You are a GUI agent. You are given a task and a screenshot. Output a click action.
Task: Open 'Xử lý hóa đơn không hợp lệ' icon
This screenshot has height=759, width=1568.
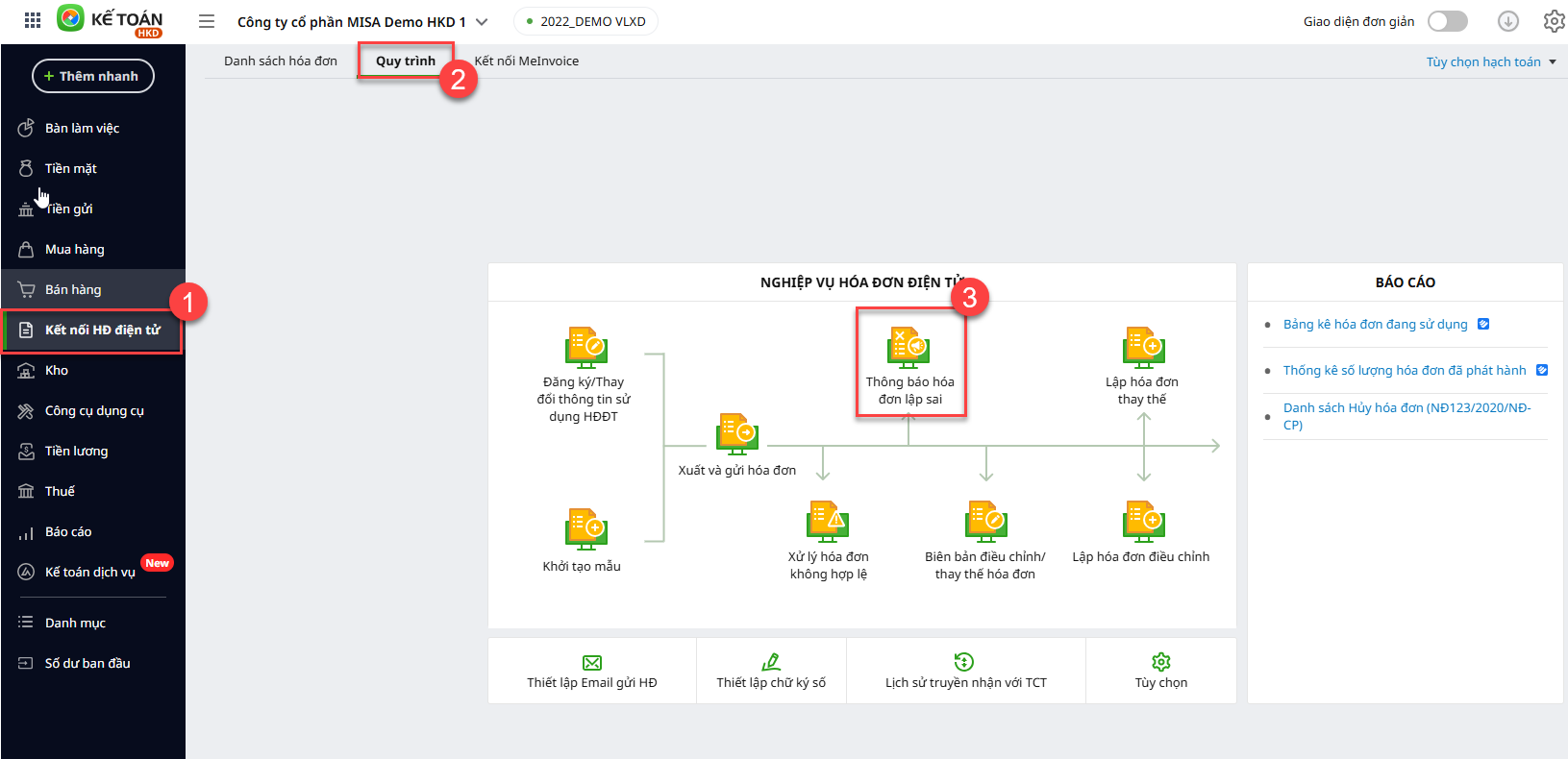pyautogui.click(x=827, y=522)
